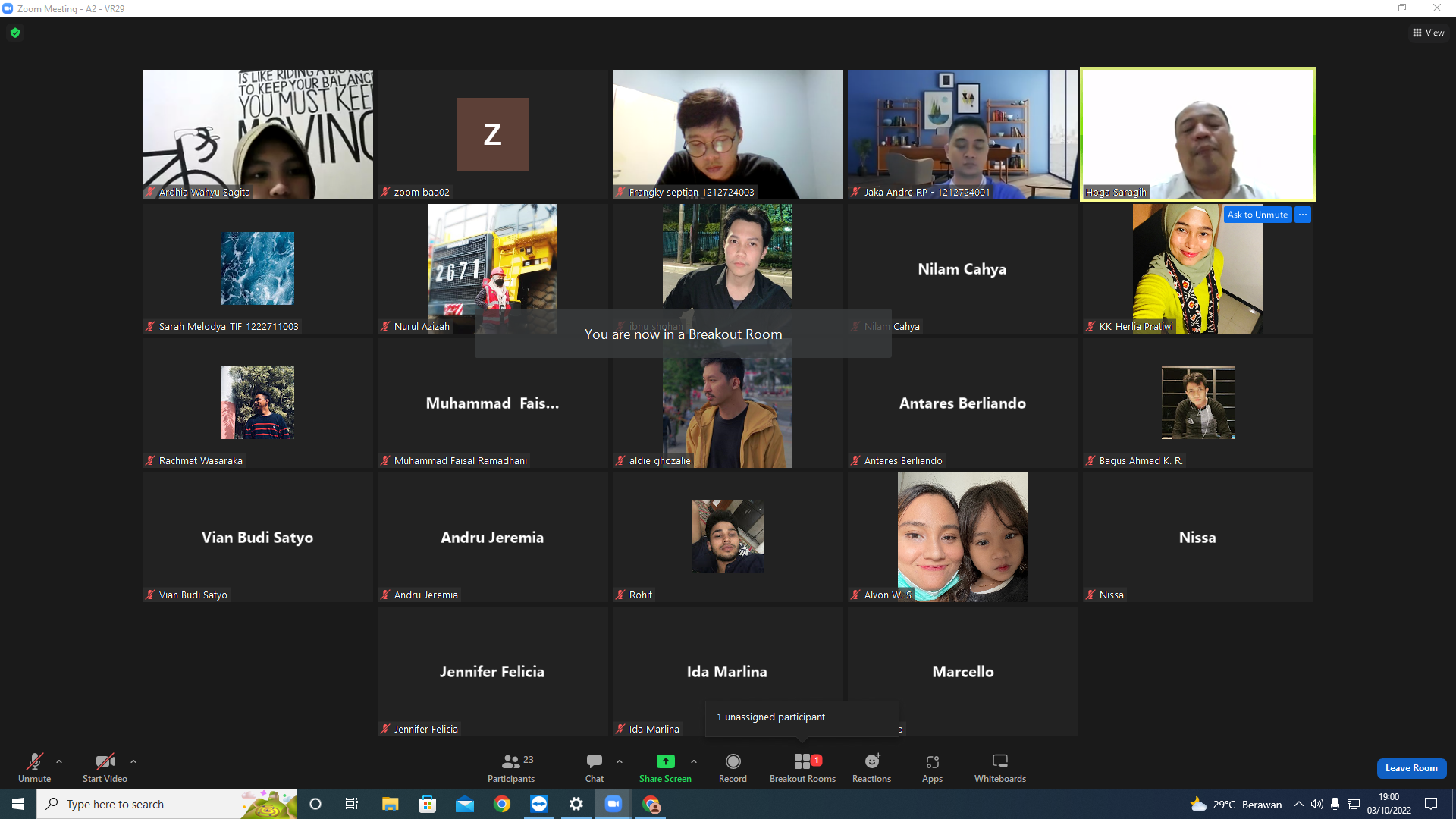Open more options on KK_Herlia Pratiwi tile
Screen dimensions: 1456x819
tap(1303, 215)
